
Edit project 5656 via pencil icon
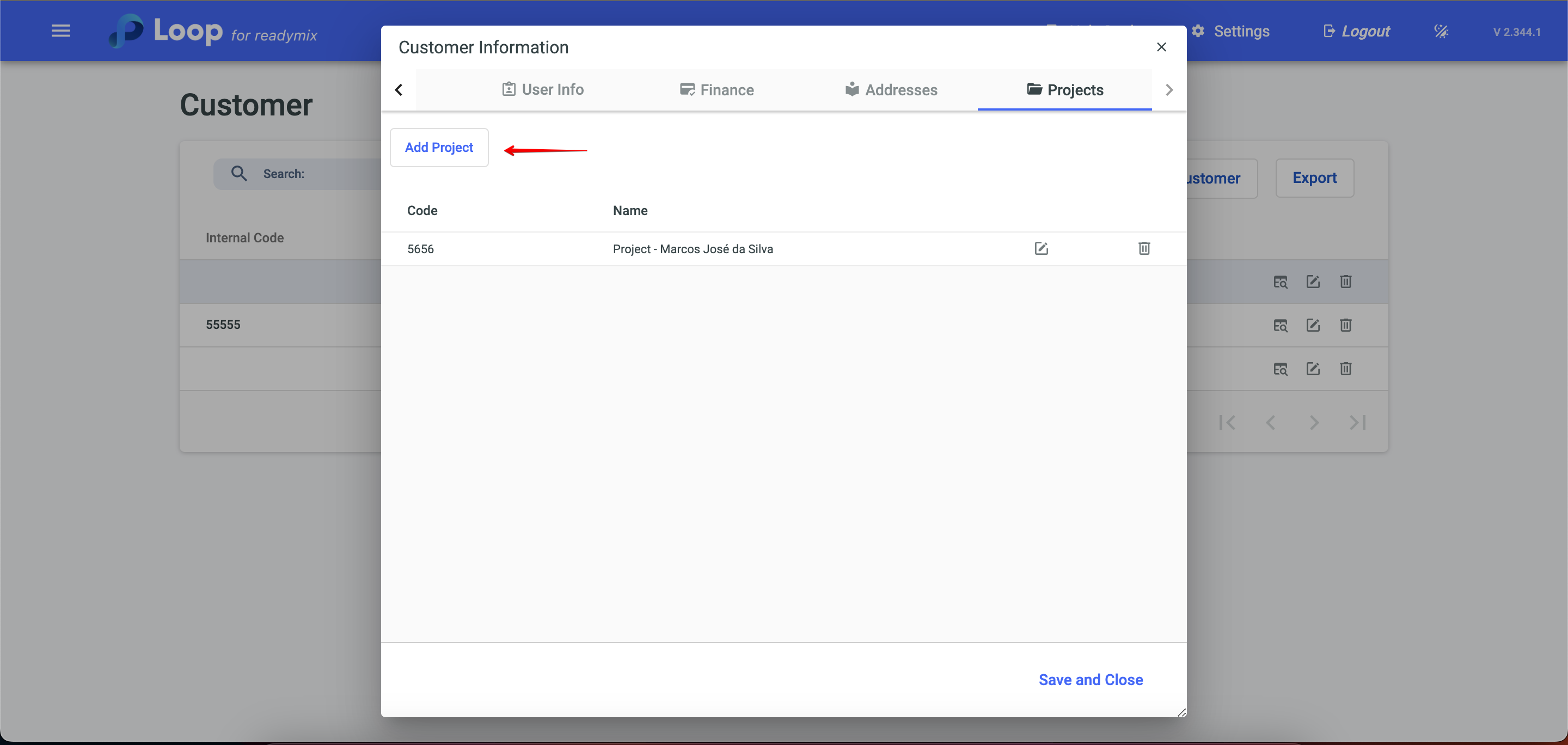(1041, 248)
